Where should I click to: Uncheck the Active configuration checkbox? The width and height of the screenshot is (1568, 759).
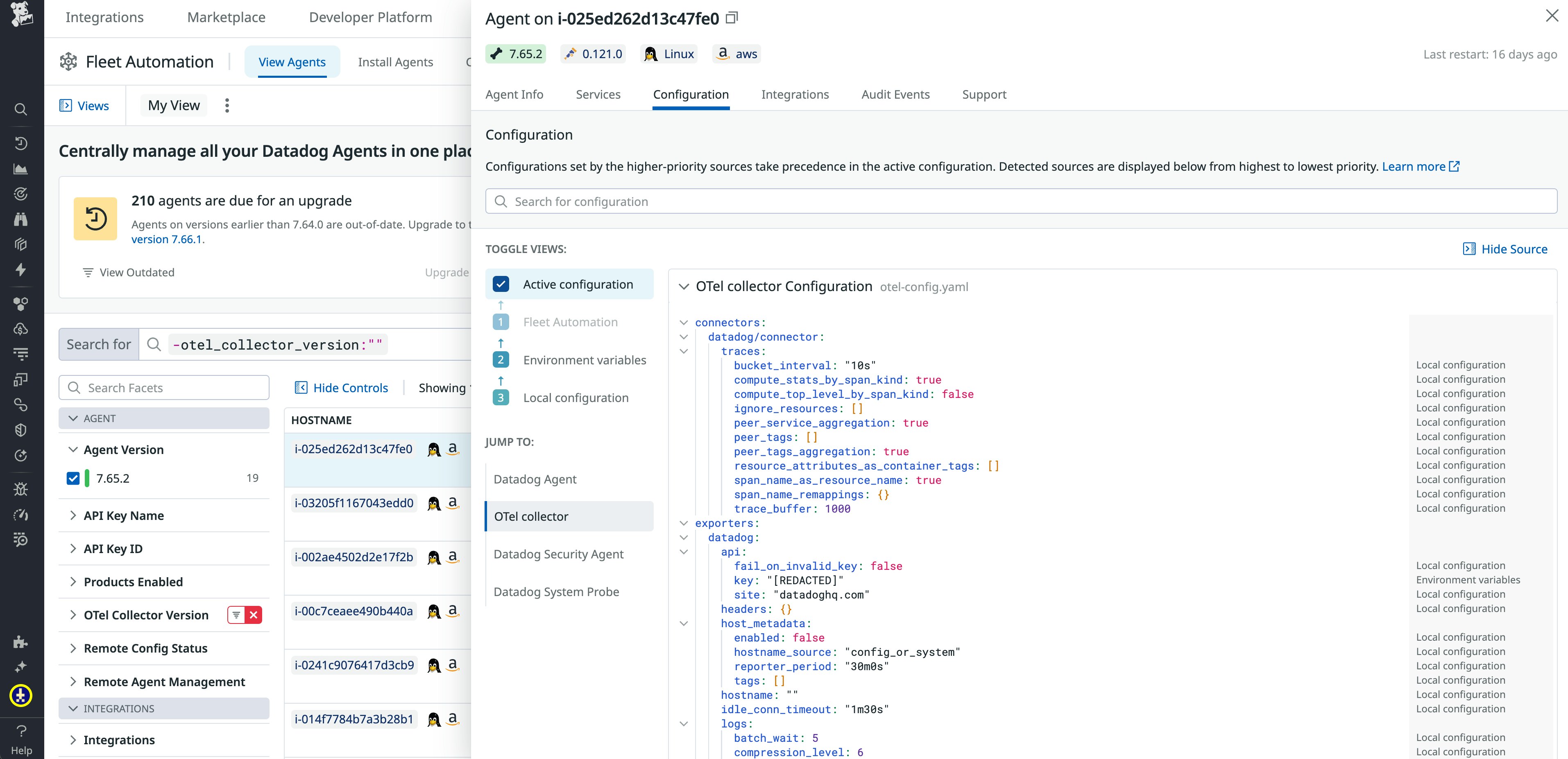(x=501, y=284)
